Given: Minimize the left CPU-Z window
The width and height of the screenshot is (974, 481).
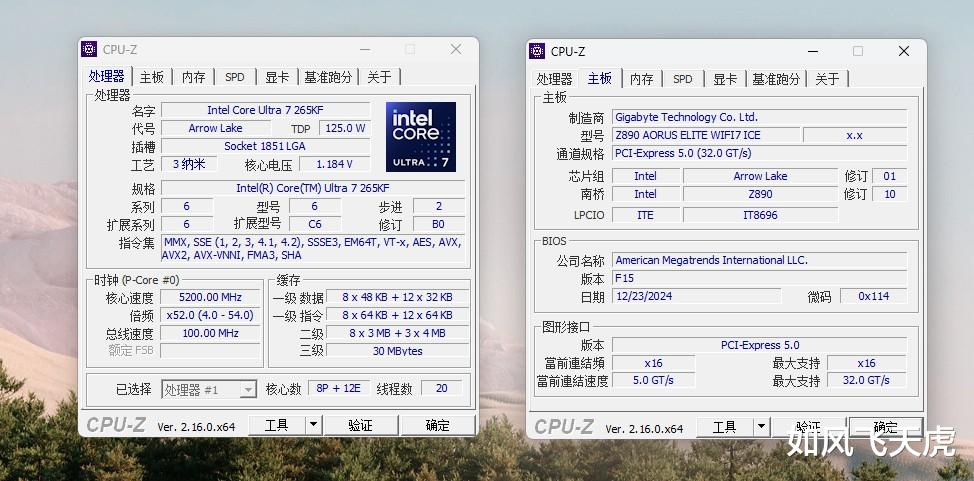Looking at the screenshot, I should point(365,49).
